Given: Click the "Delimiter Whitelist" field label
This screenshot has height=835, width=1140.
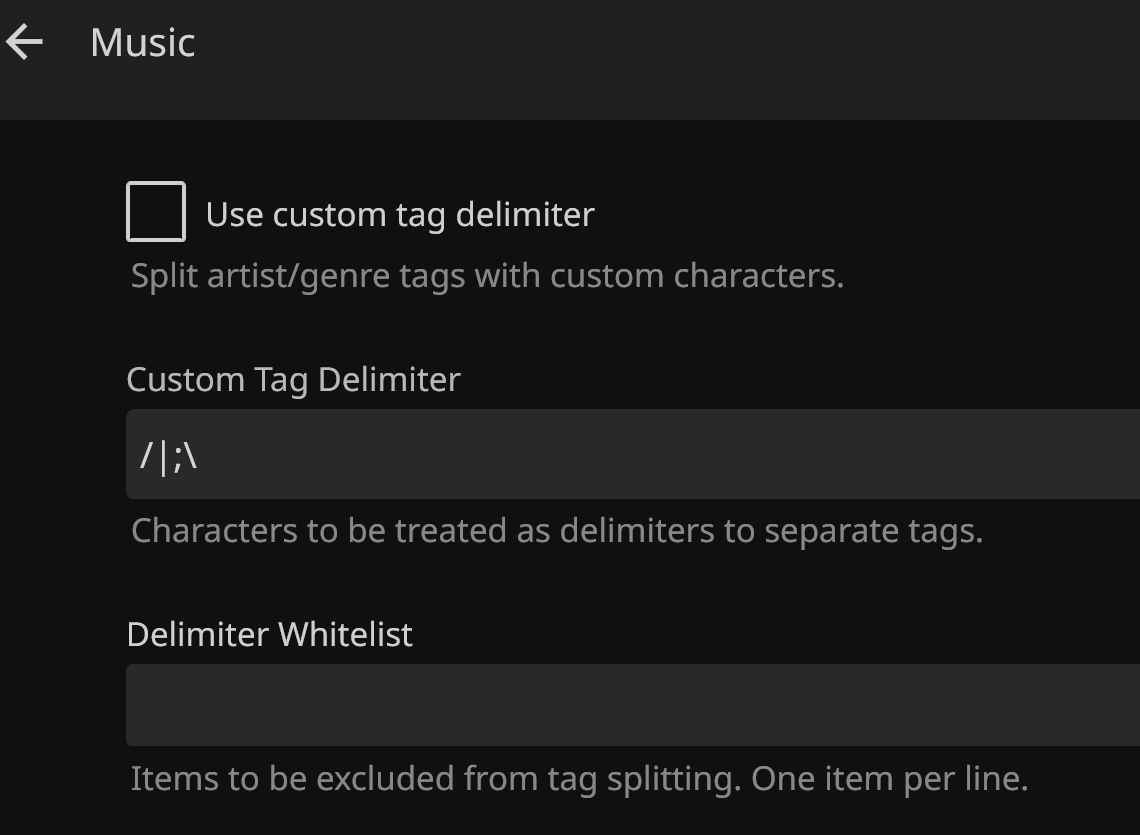Looking at the screenshot, I should [269, 634].
